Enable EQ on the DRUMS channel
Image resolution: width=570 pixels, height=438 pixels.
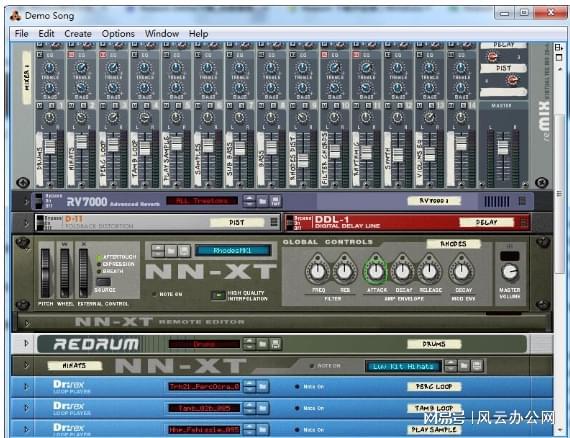coord(40,55)
